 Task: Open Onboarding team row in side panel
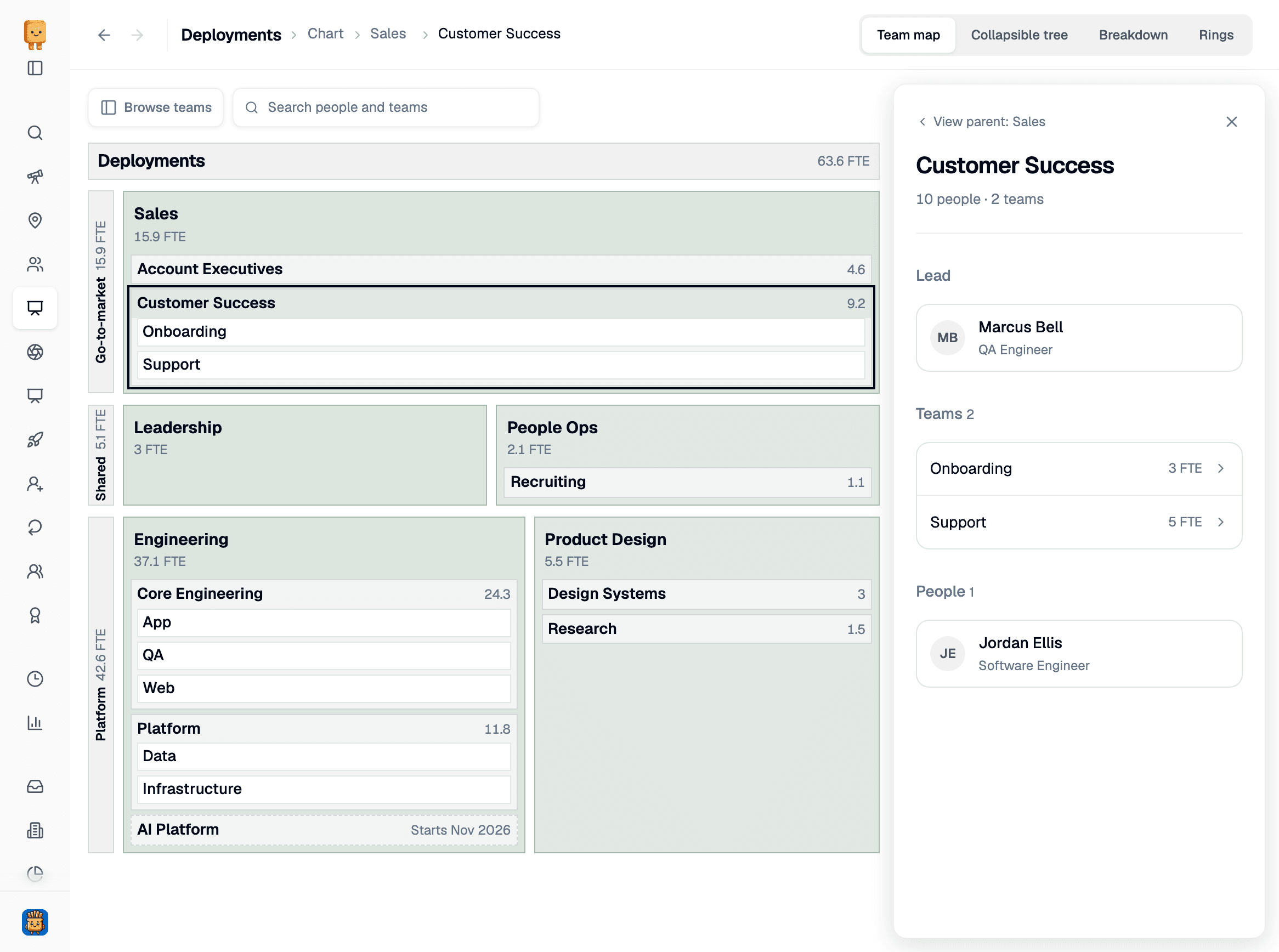click(x=1078, y=468)
